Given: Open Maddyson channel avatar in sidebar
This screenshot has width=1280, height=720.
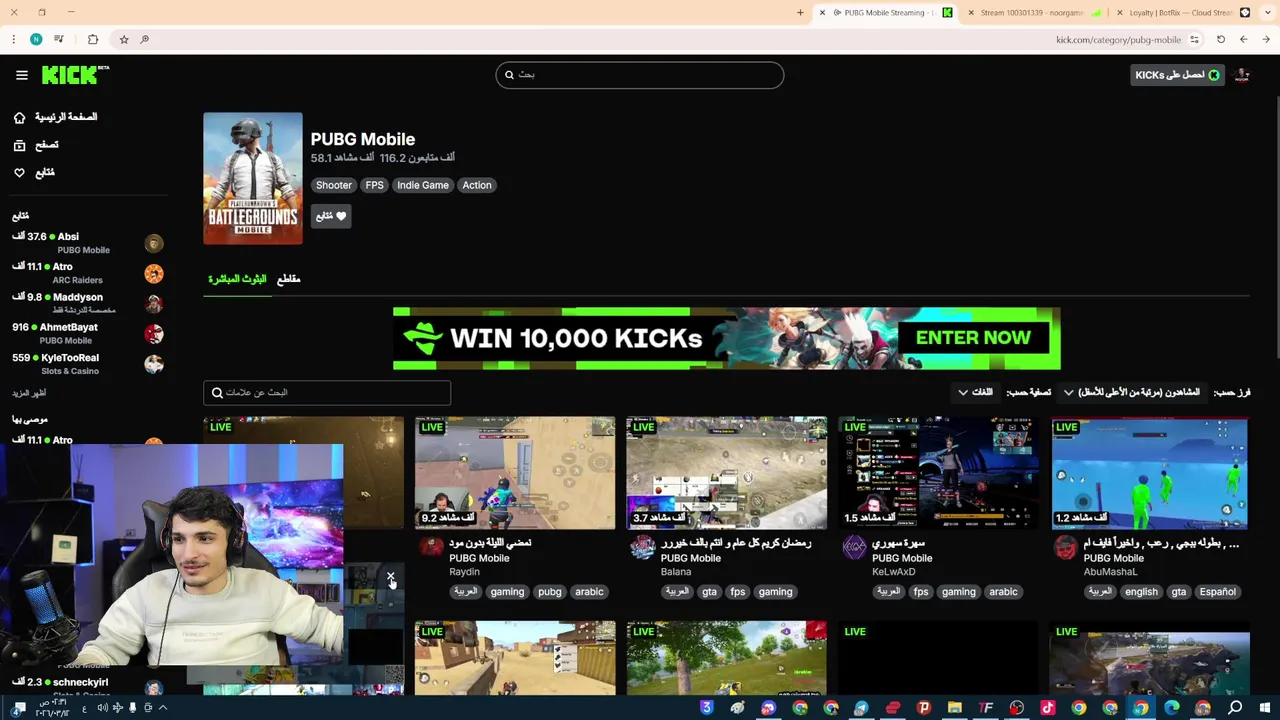Looking at the screenshot, I should click(x=153, y=304).
